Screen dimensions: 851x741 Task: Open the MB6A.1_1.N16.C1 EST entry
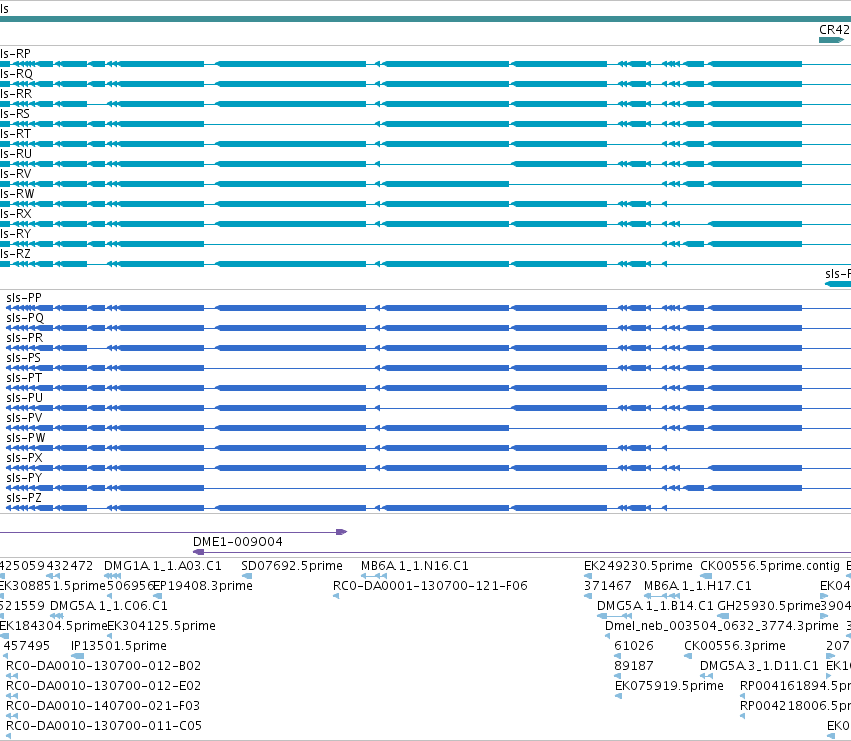click(415, 566)
